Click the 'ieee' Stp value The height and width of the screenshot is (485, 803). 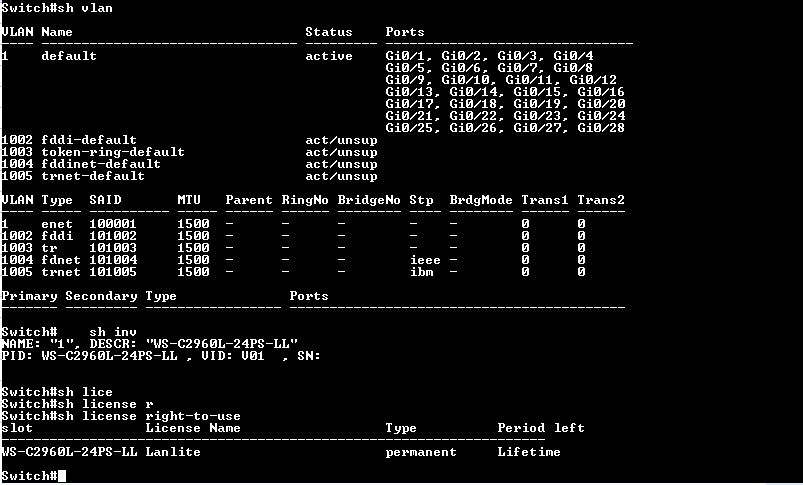click(x=425, y=260)
